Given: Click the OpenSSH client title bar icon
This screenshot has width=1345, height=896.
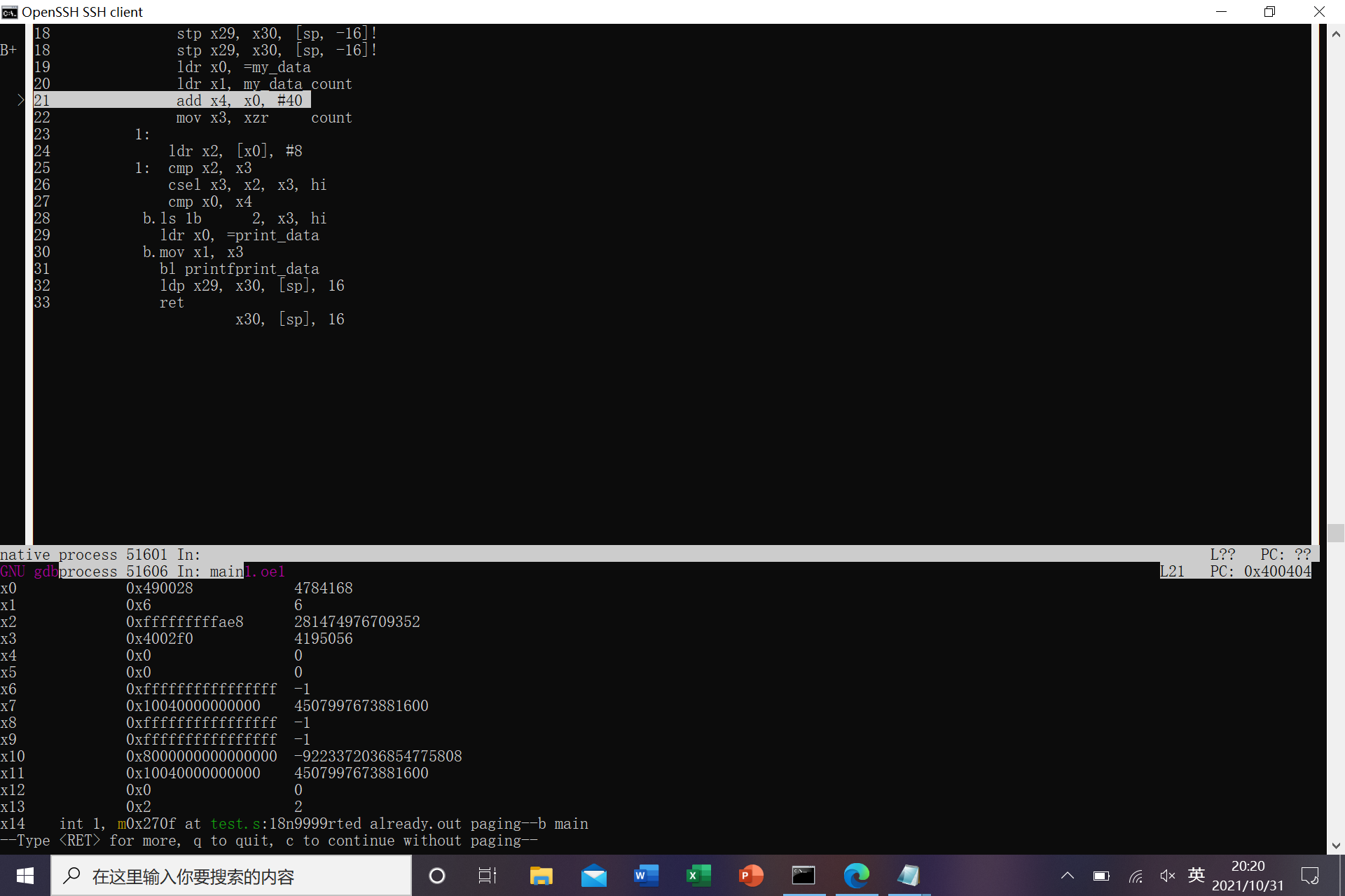Looking at the screenshot, I should (x=9, y=11).
